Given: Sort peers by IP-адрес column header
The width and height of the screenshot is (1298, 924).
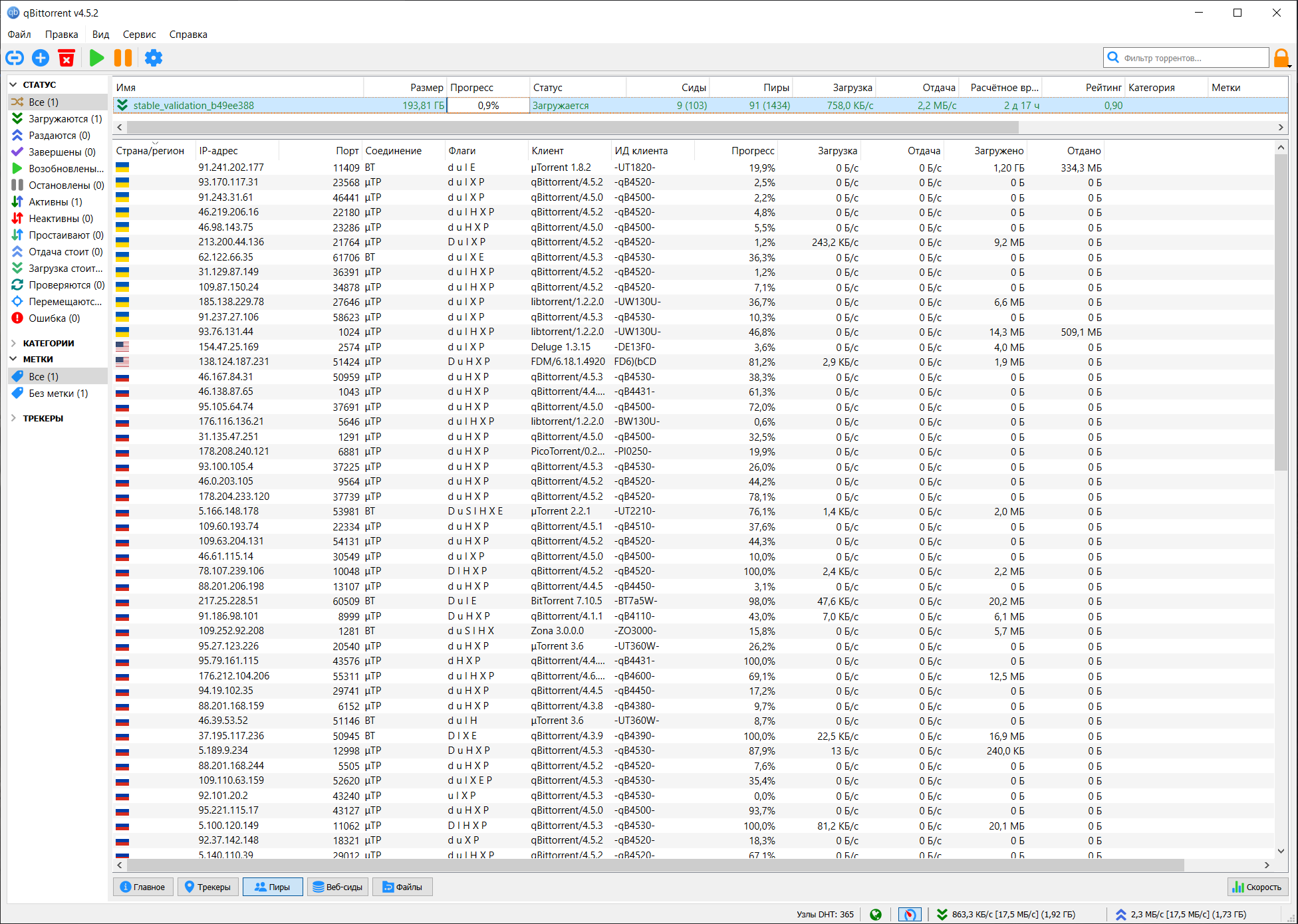Looking at the screenshot, I should point(237,151).
